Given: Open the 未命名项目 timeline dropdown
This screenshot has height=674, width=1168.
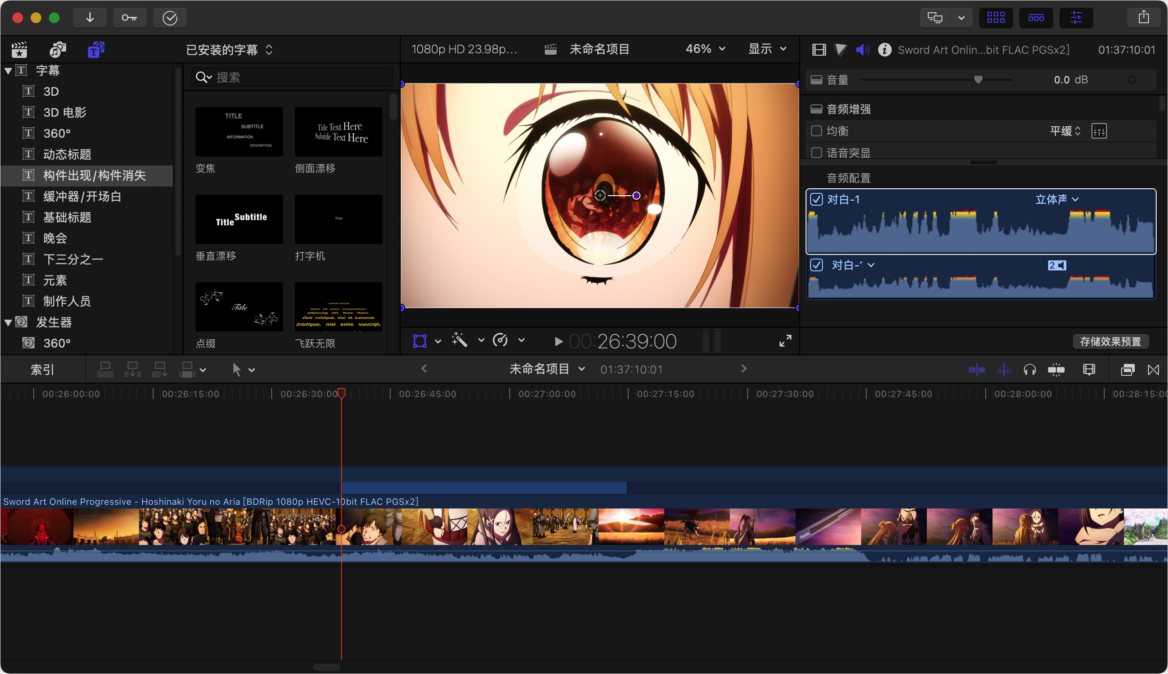Looking at the screenshot, I should [x=548, y=369].
